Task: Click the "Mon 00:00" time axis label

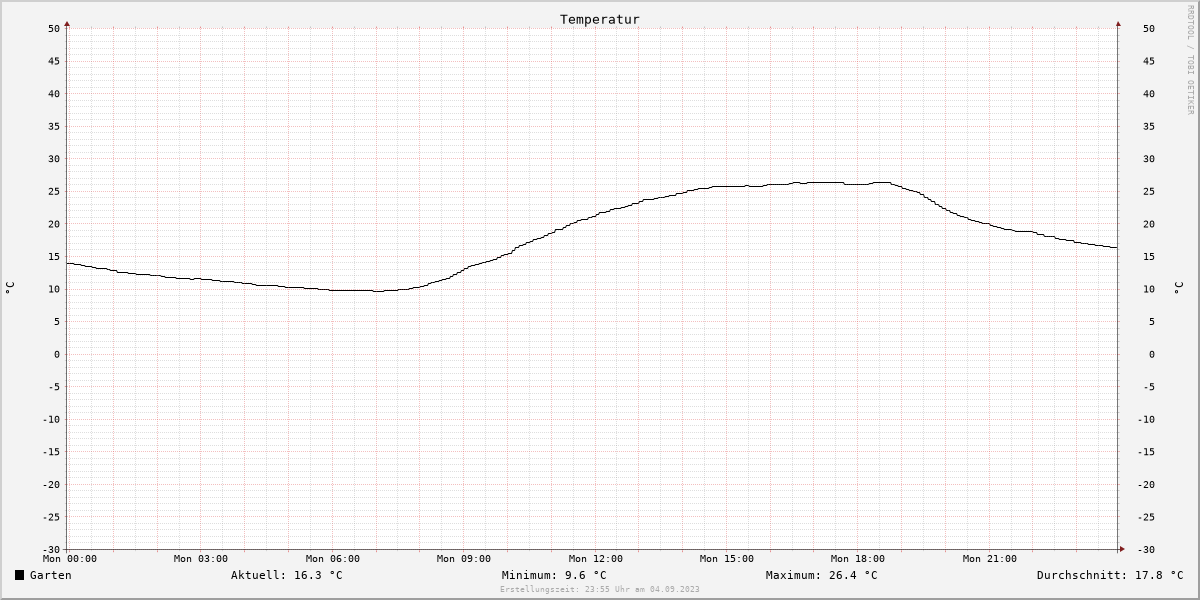Action: pyautogui.click(x=70, y=559)
